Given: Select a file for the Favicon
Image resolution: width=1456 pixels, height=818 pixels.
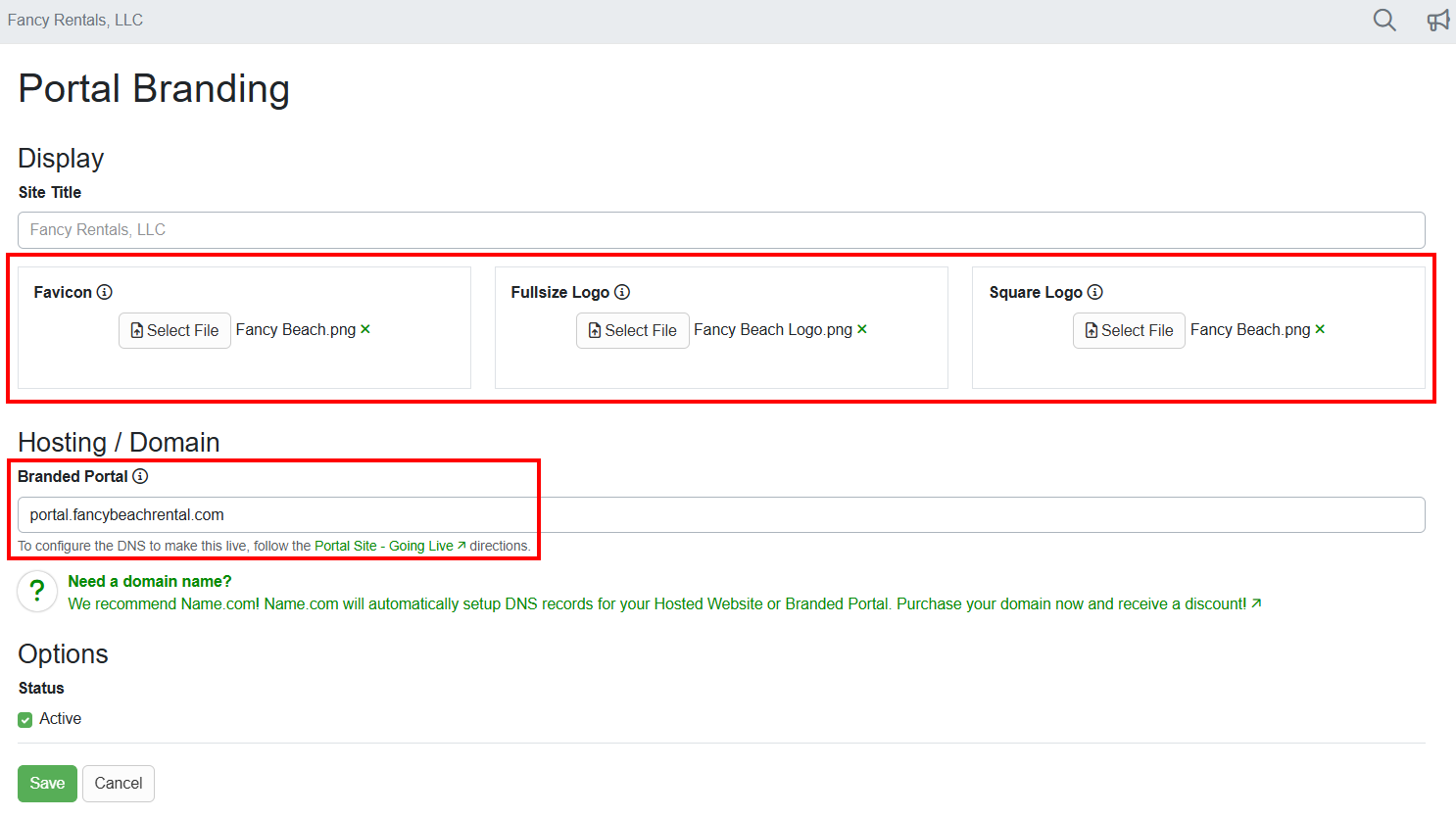Looking at the screenshot, I should click(x=174, y=331).
